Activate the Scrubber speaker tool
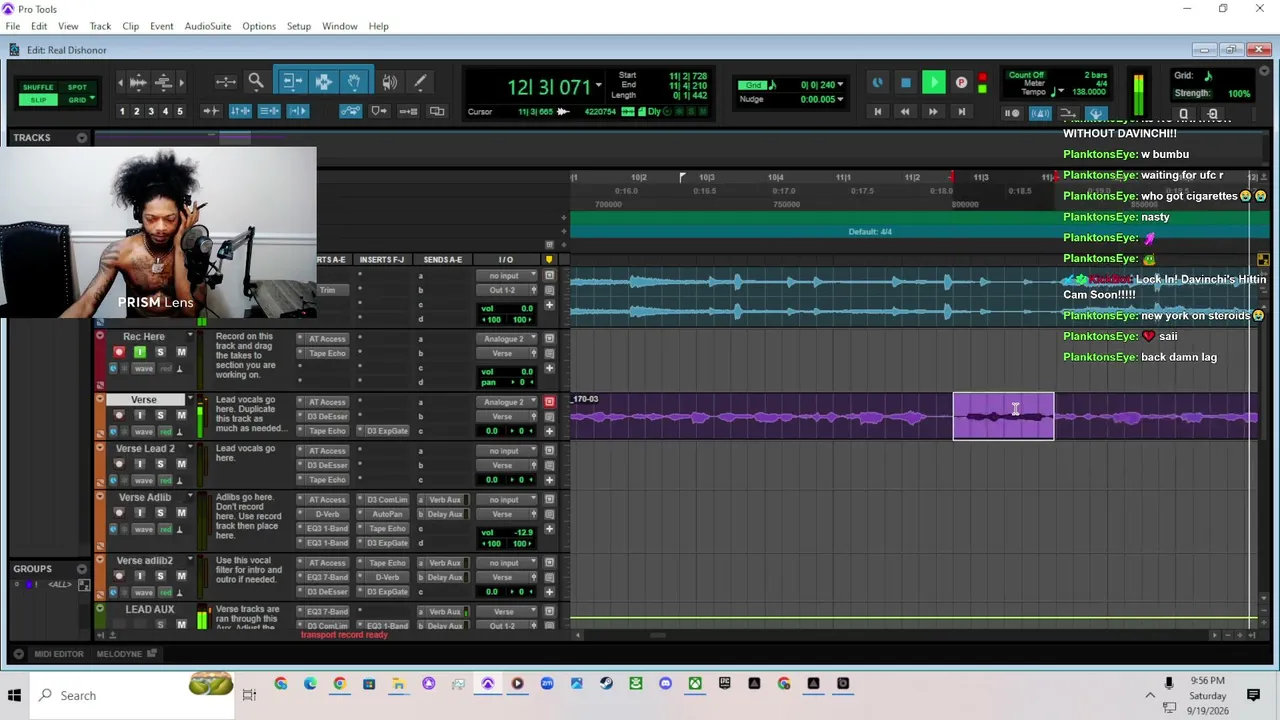Image resolution: width=1280 pixels, height=720 pixels. (x=389, y=82)
